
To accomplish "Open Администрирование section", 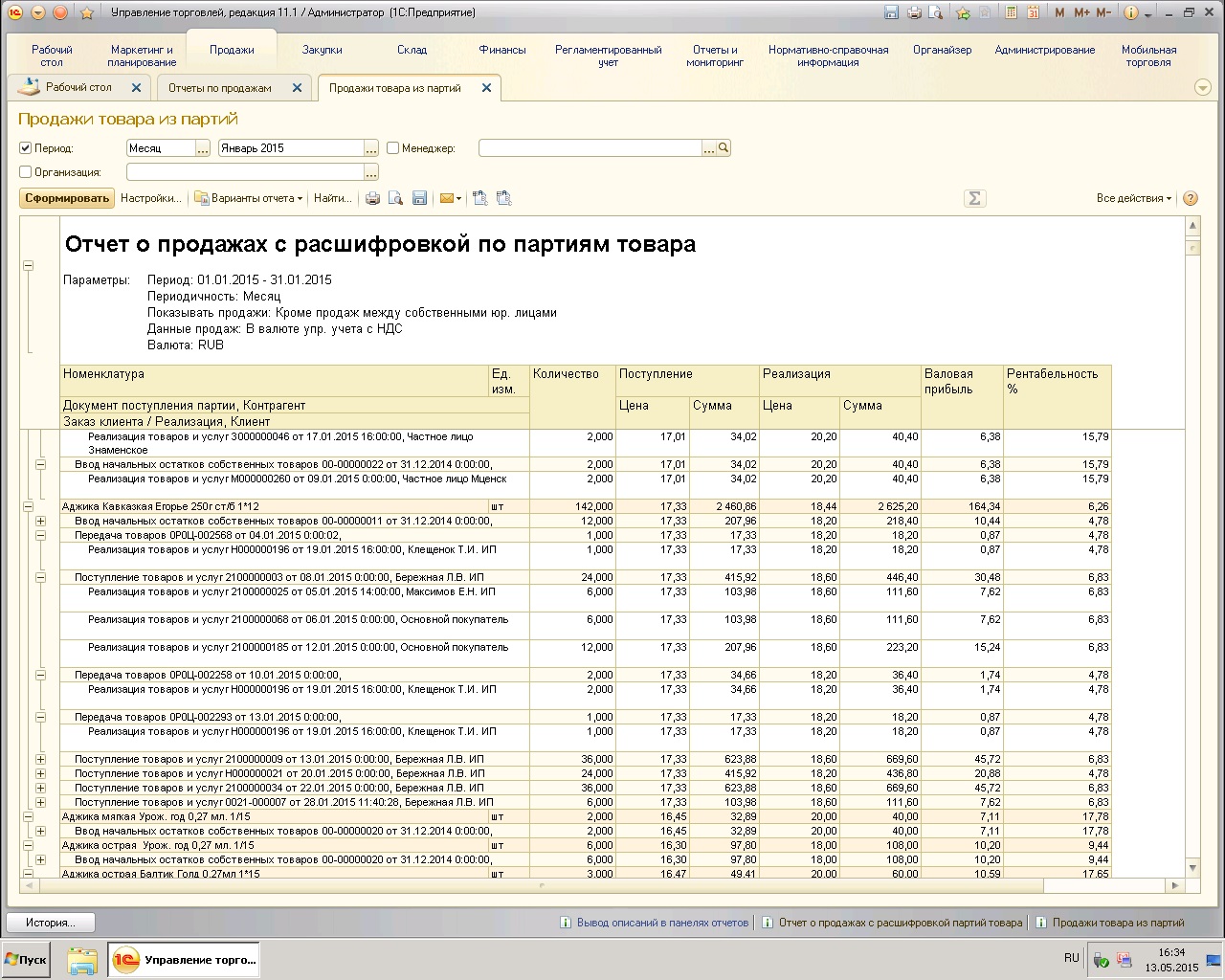I will 1045,50.
